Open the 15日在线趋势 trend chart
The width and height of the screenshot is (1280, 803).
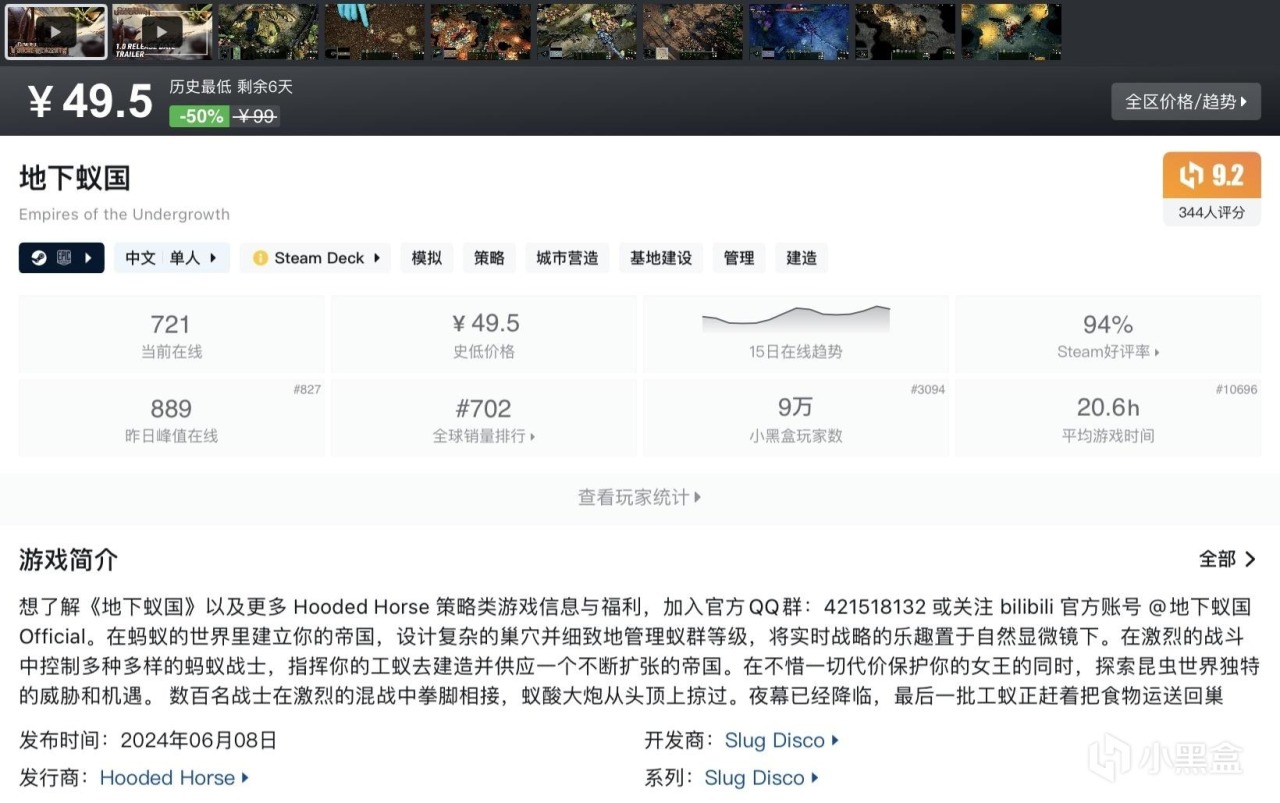tap(796, 334)
